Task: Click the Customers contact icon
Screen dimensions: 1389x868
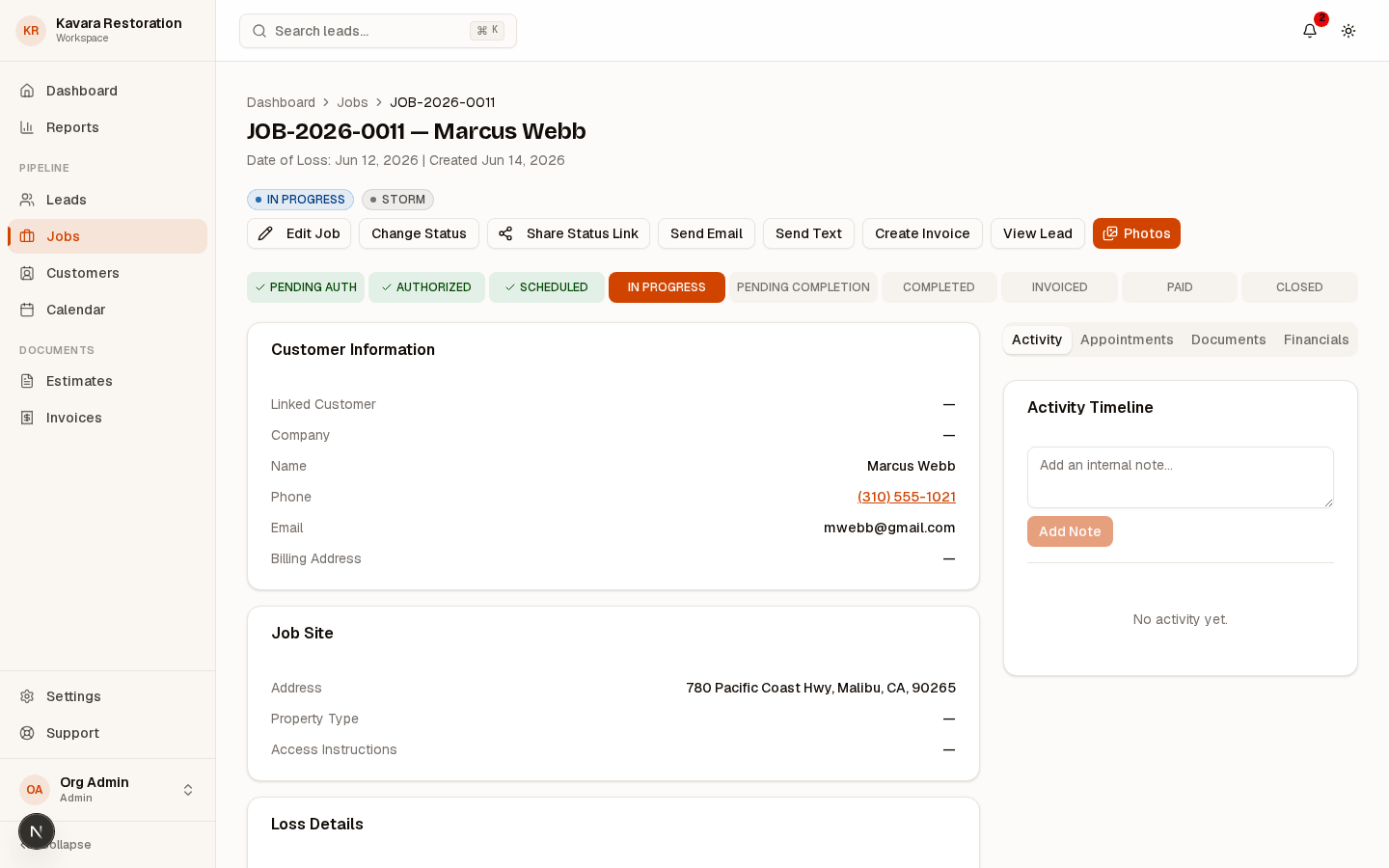Action: click(x=27, y=273)
